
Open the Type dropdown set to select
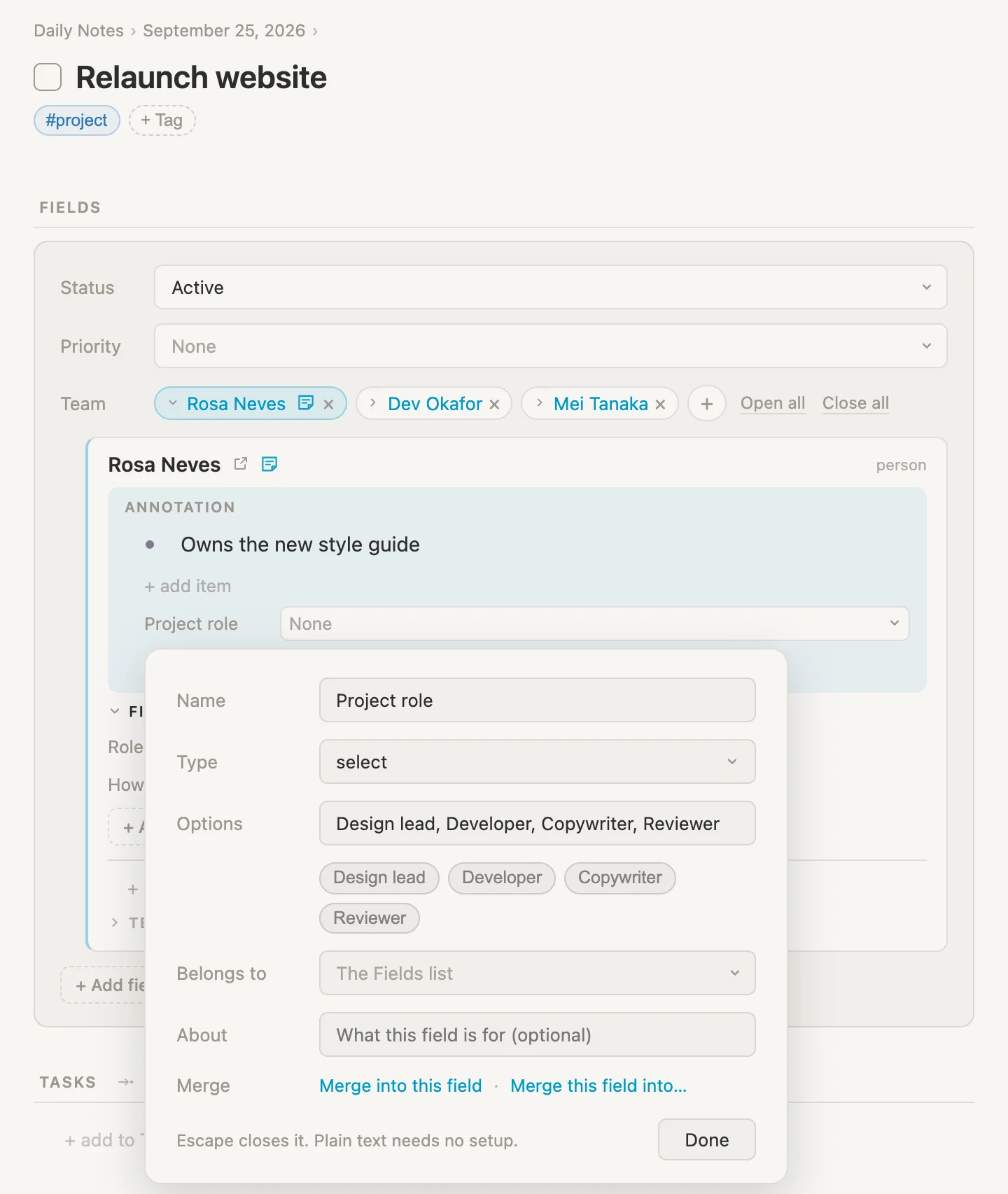point(537,761)
